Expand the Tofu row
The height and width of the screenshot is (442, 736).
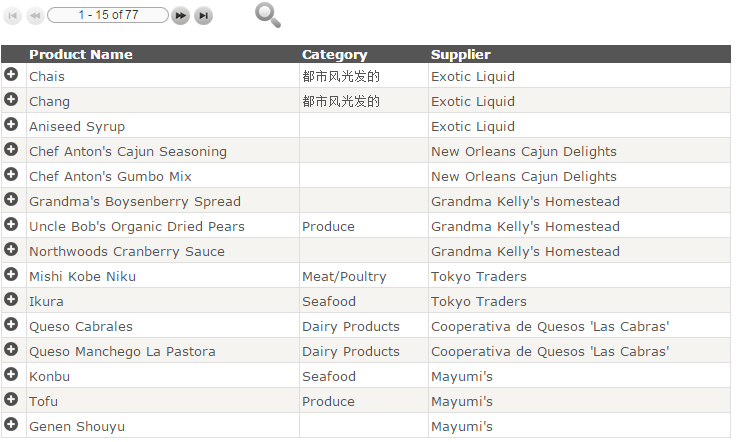point(11,400)
